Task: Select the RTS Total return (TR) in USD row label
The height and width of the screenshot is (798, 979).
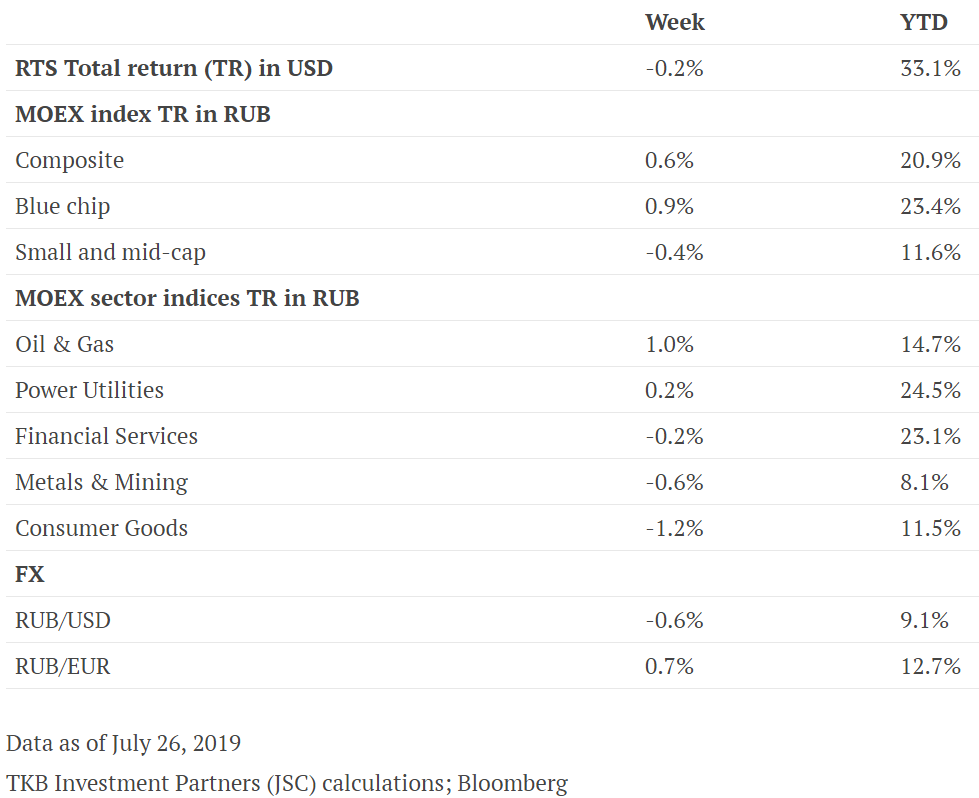Action: pos(174,68)
